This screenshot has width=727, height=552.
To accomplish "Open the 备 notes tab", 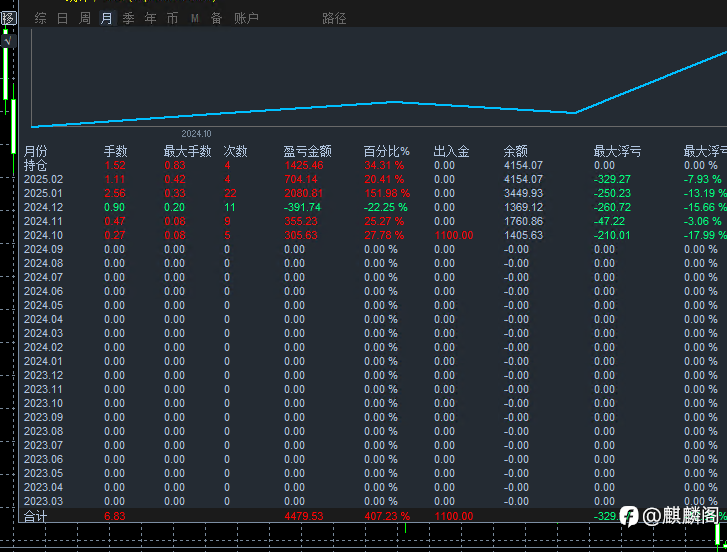I will click(217, 18).
